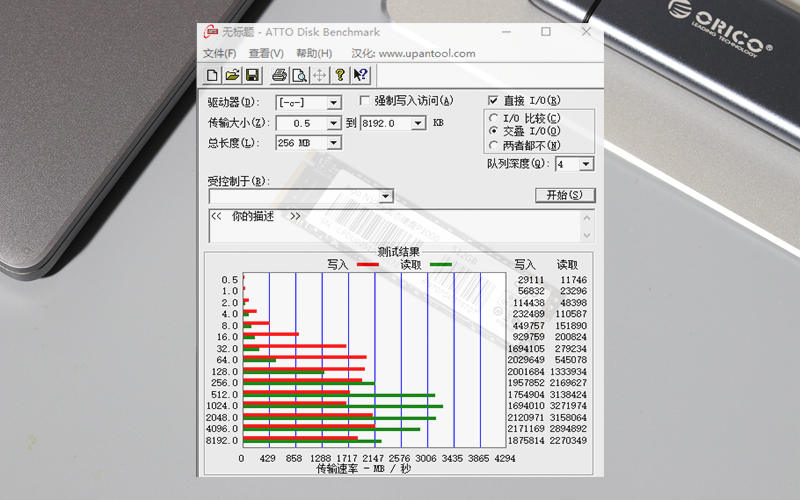Activate the context help pointer icon
Screen dimensions: 800x500
coord(361,76)
